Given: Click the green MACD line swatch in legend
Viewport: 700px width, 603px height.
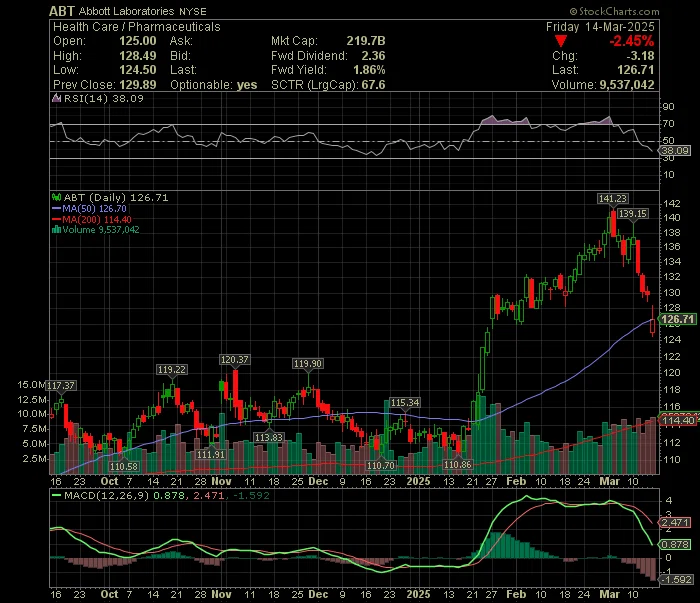Looking at the screenshot, I should click(57, 495).
